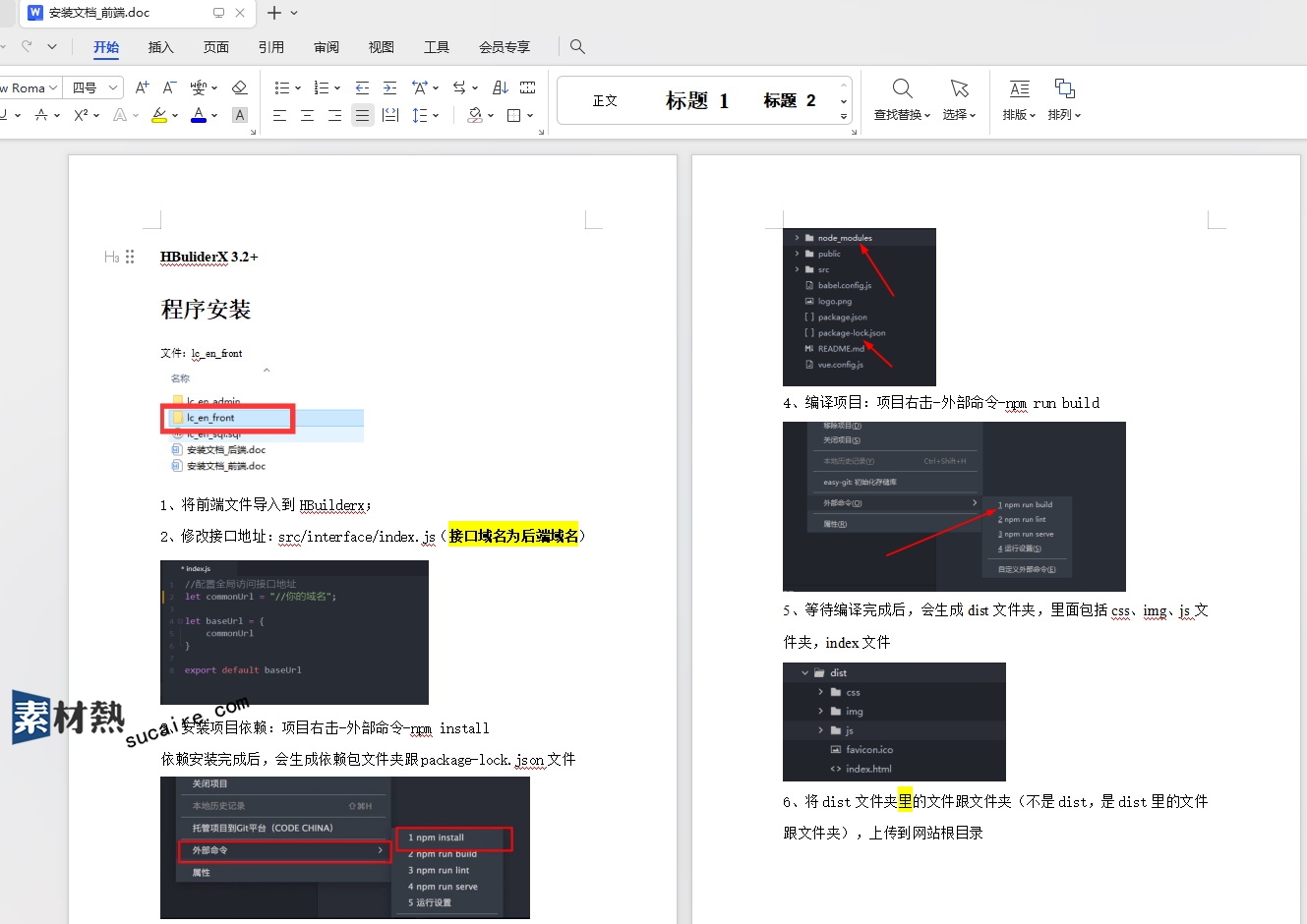Open the 开始 ribbon tab
The height and width of the screenshot is (924, 1307).
(x=106, y=47)
